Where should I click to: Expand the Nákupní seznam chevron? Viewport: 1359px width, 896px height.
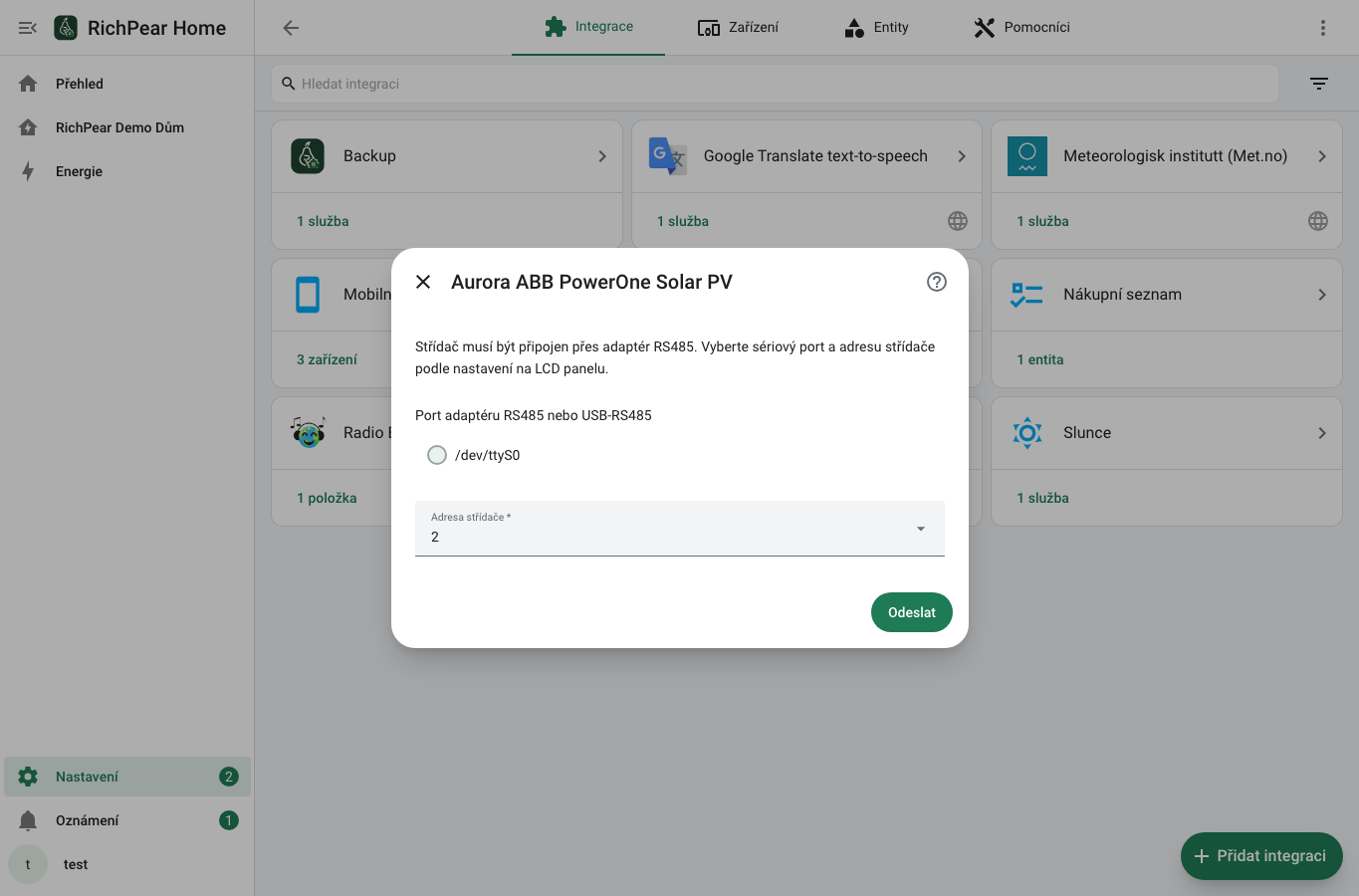pos(1322,295)
